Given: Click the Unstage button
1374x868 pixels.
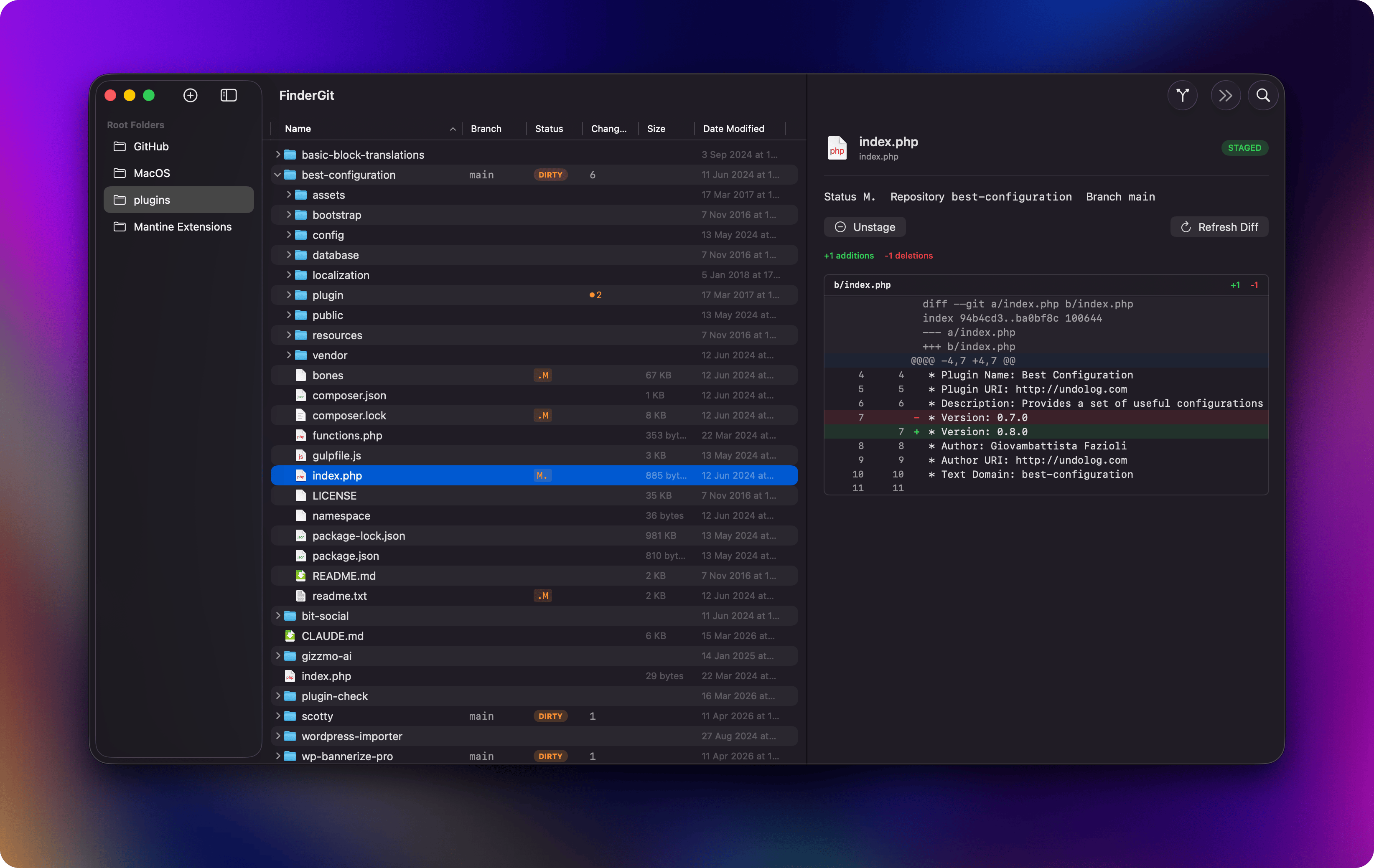Looking at the screenshot, I should [865, 226].
